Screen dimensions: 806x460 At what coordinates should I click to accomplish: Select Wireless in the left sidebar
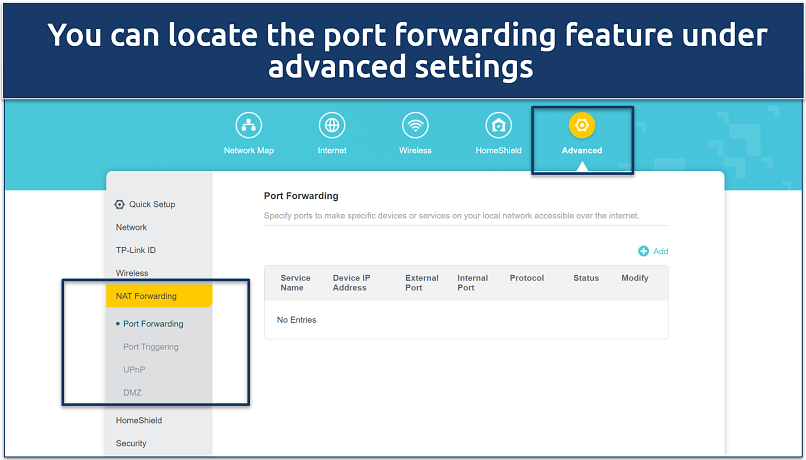pyautogui.click(x=132, y=273)
